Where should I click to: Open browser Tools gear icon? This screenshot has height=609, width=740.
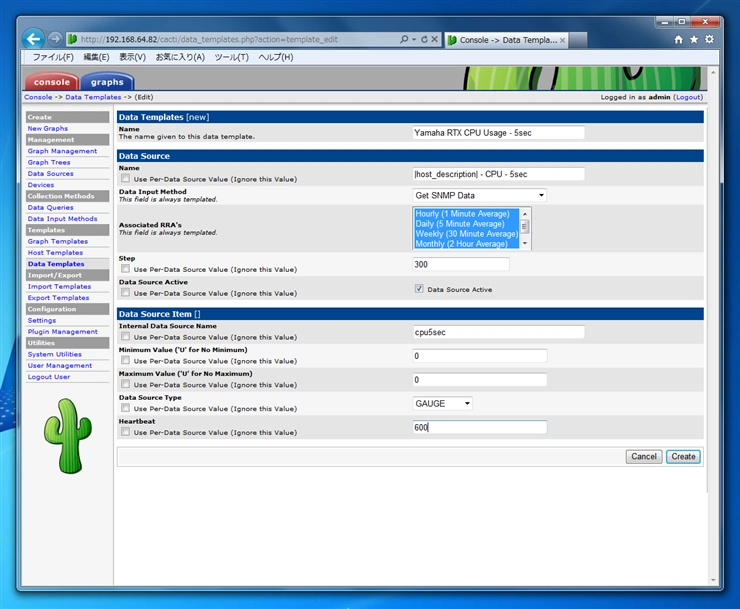[x=709, y=40]
